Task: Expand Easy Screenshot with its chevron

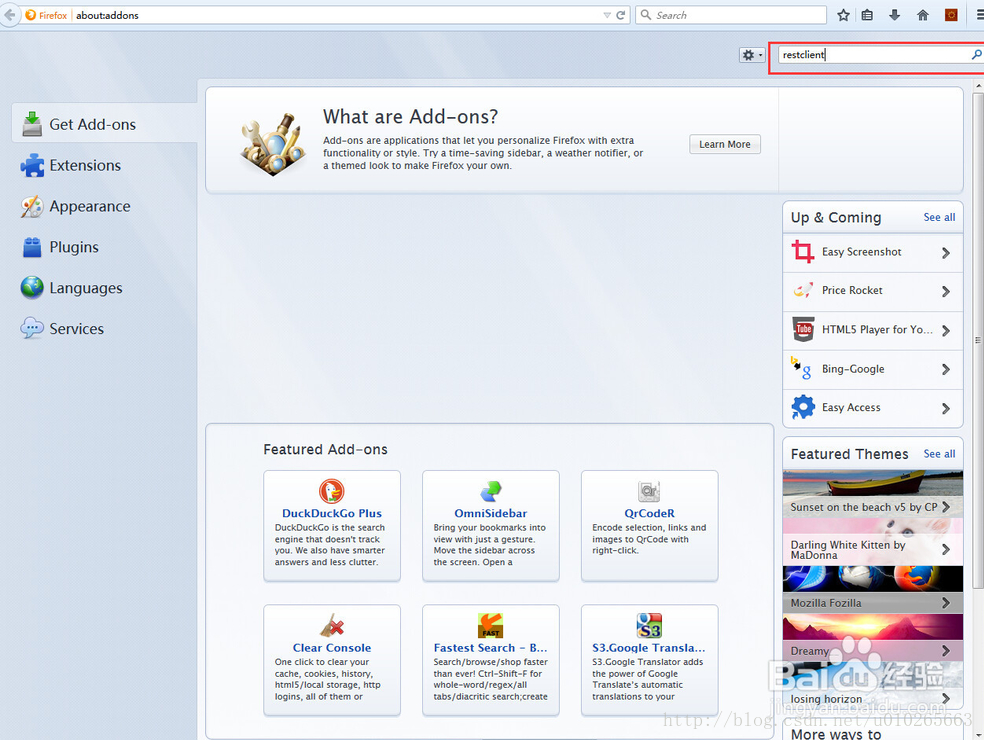Action: click(946, 253)
